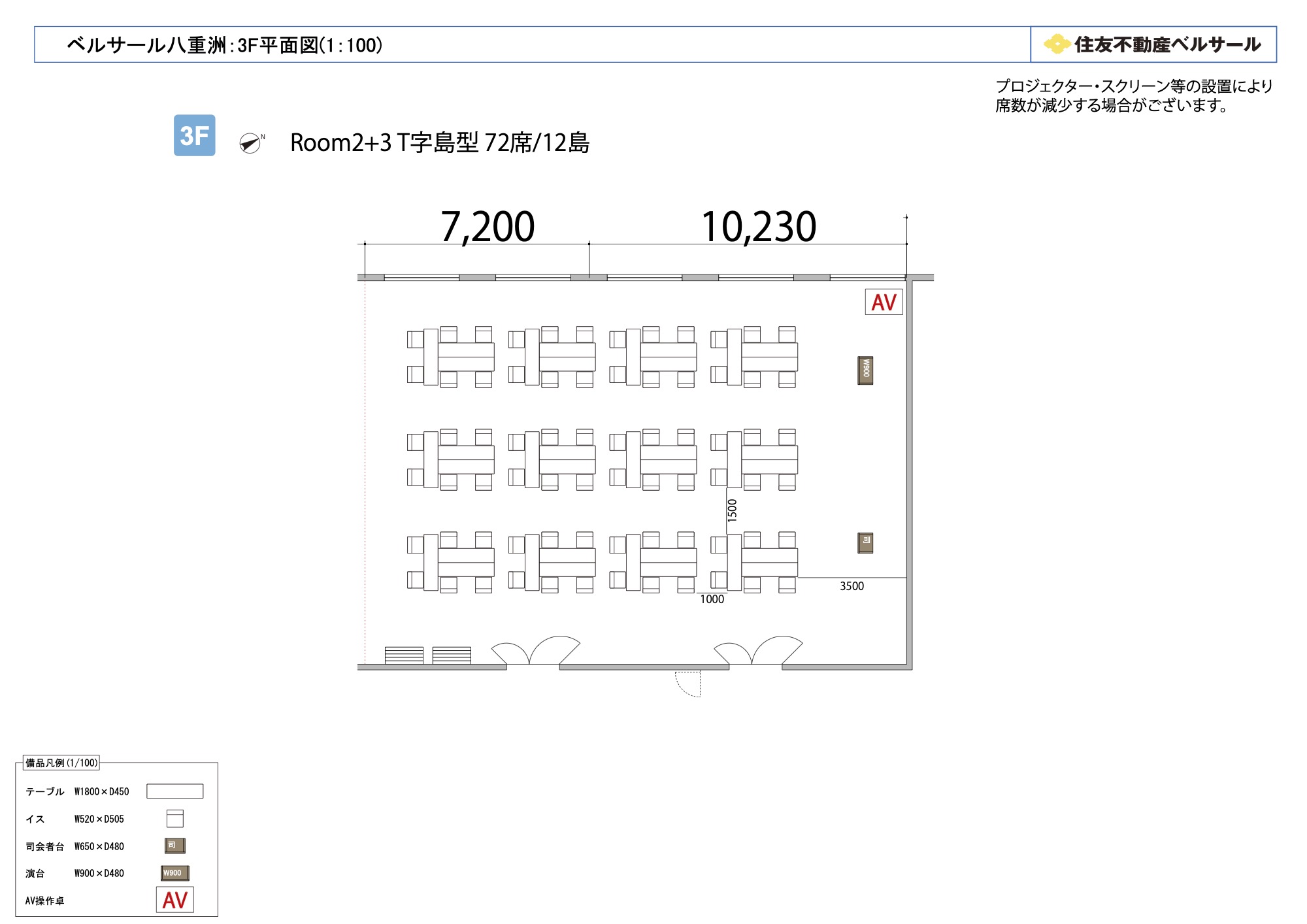1307x924 pixels.
Task: Click the W900 podium legend symbol
Action: [x=175, y=873]
